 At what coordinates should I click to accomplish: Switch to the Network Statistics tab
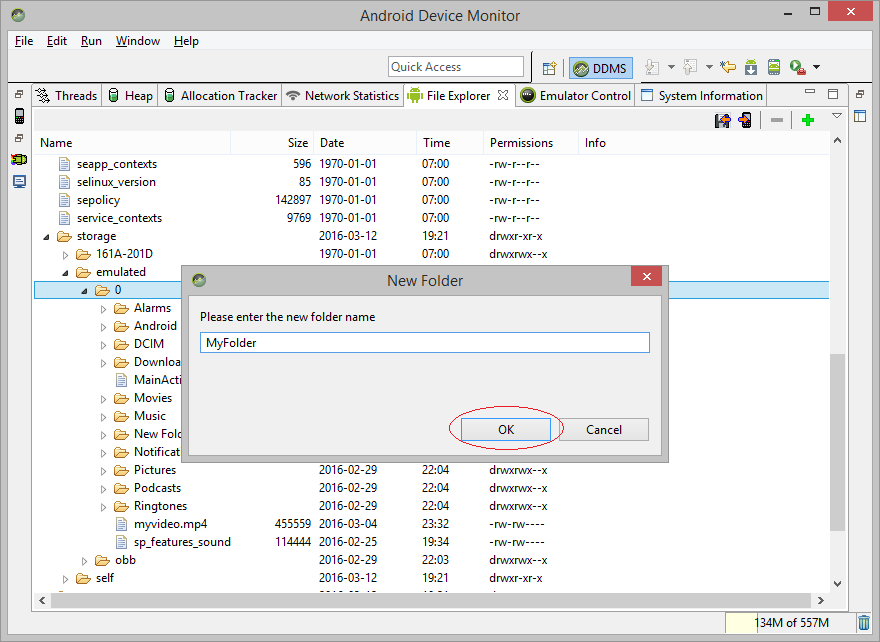342,96
